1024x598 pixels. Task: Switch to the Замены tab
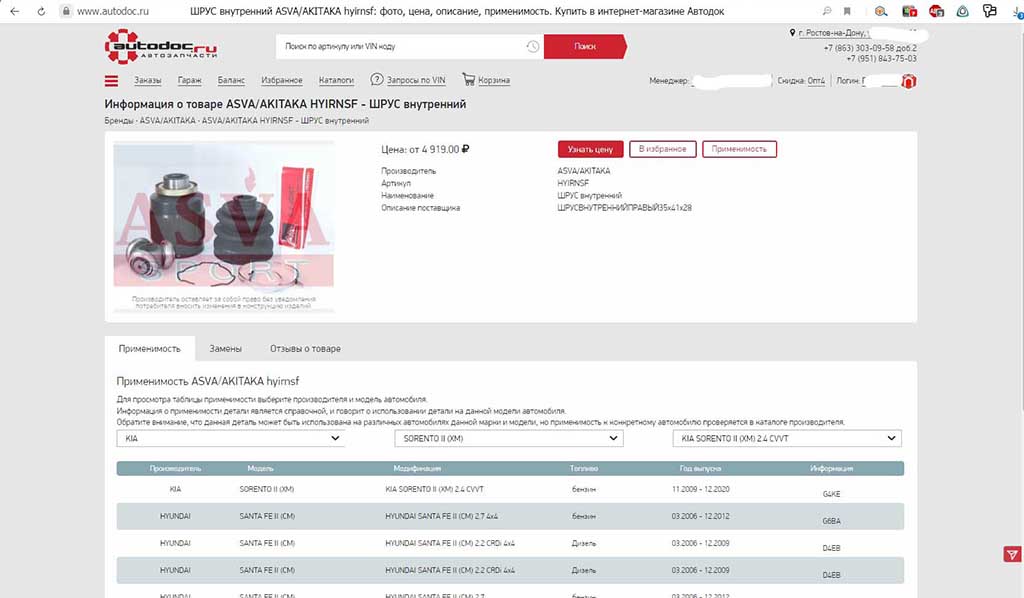[x=225, y=349]
